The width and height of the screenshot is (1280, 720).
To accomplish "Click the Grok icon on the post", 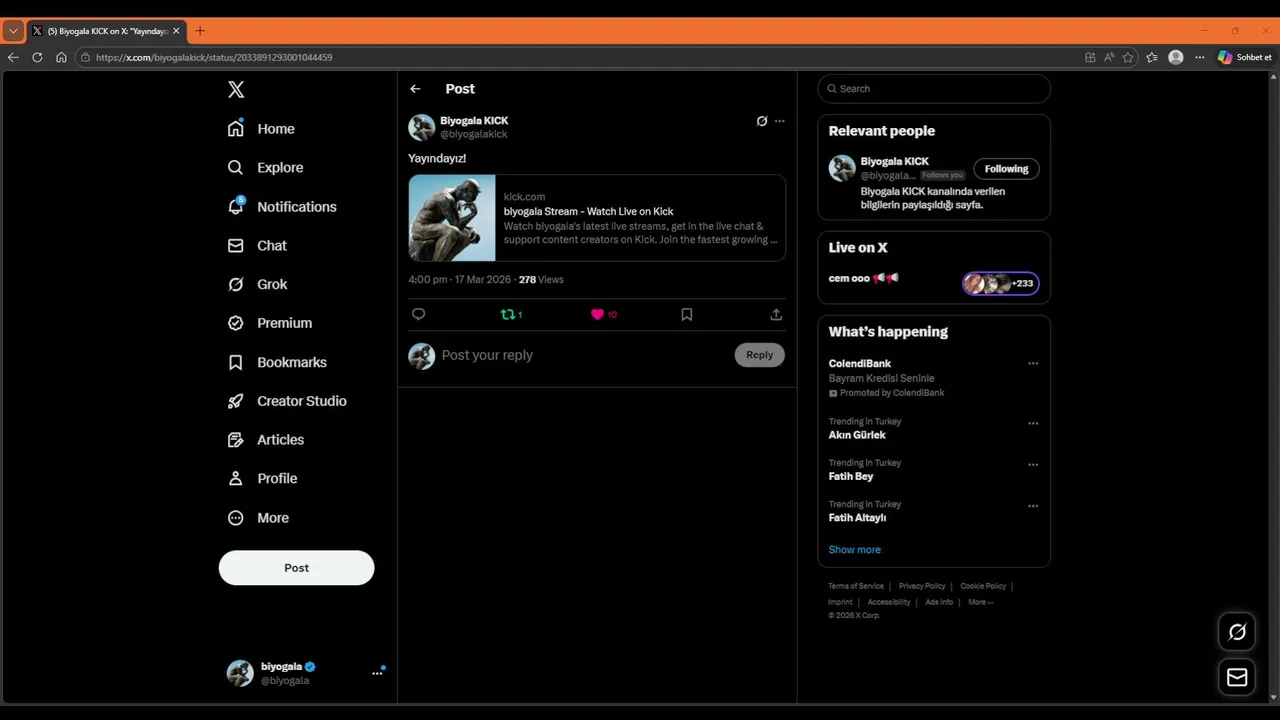I will point(762,121).
